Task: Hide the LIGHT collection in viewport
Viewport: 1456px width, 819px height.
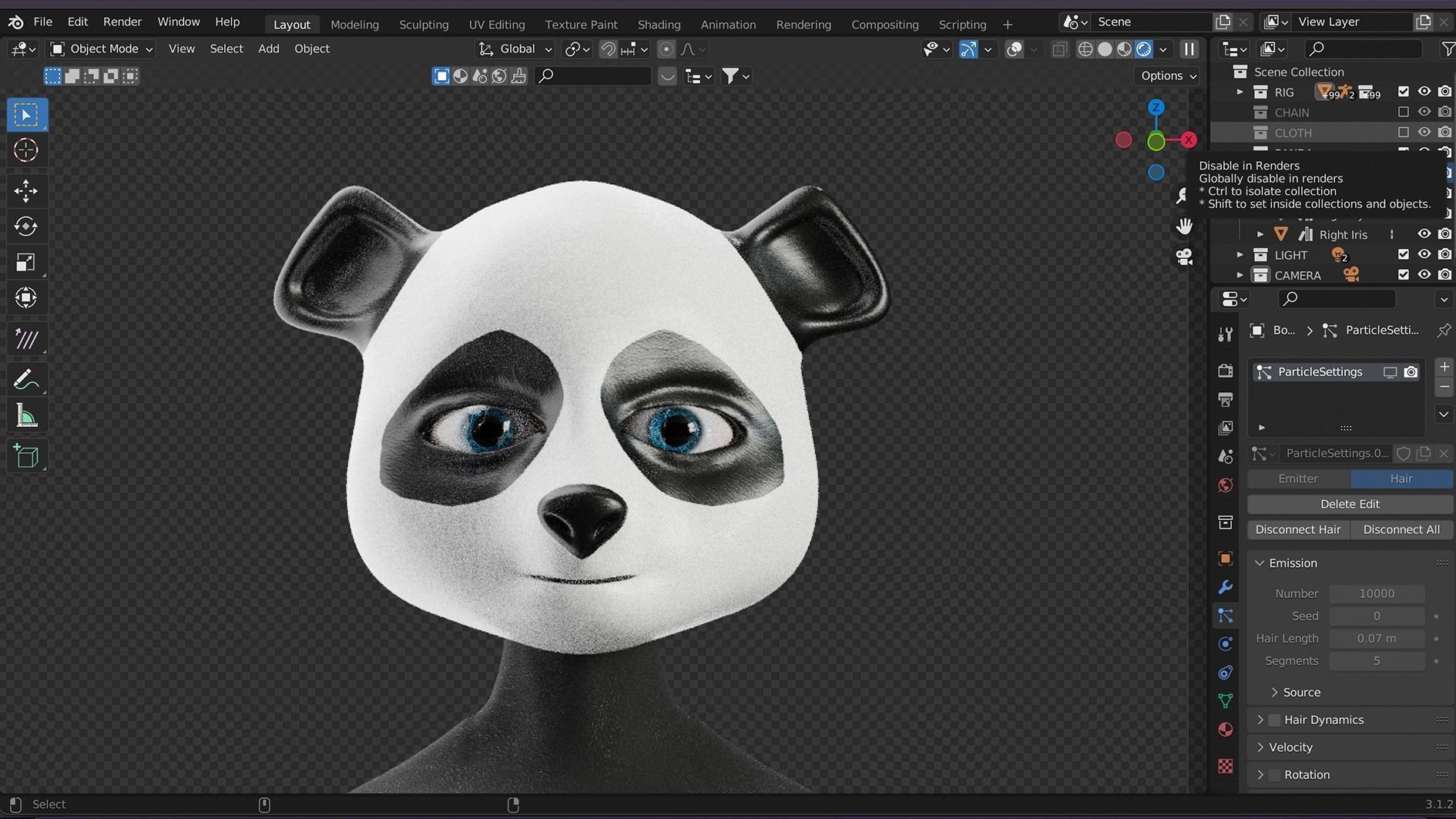Action: (1424, 254)
